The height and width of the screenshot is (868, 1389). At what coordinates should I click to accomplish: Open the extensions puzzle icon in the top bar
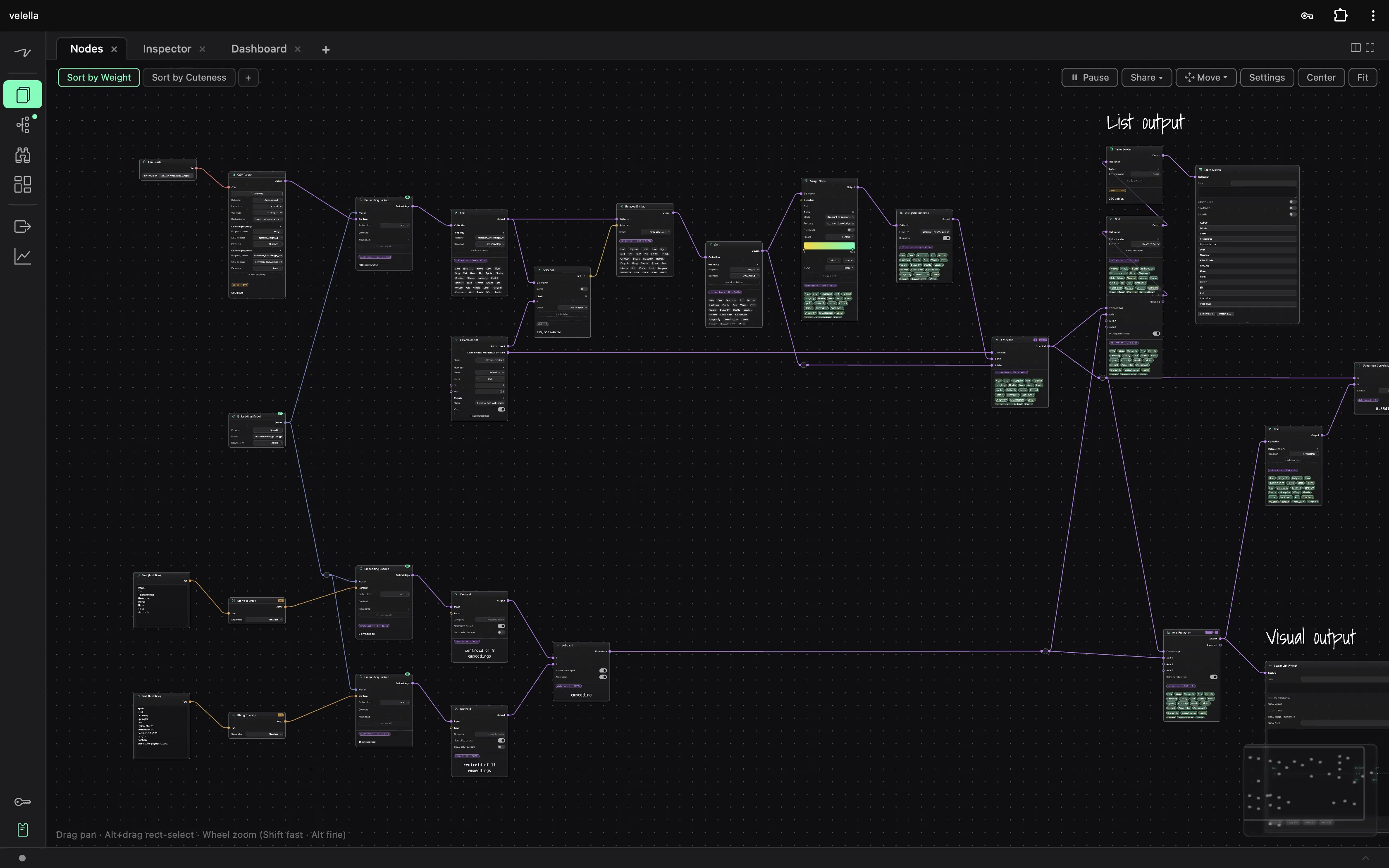pos(1340,16)
